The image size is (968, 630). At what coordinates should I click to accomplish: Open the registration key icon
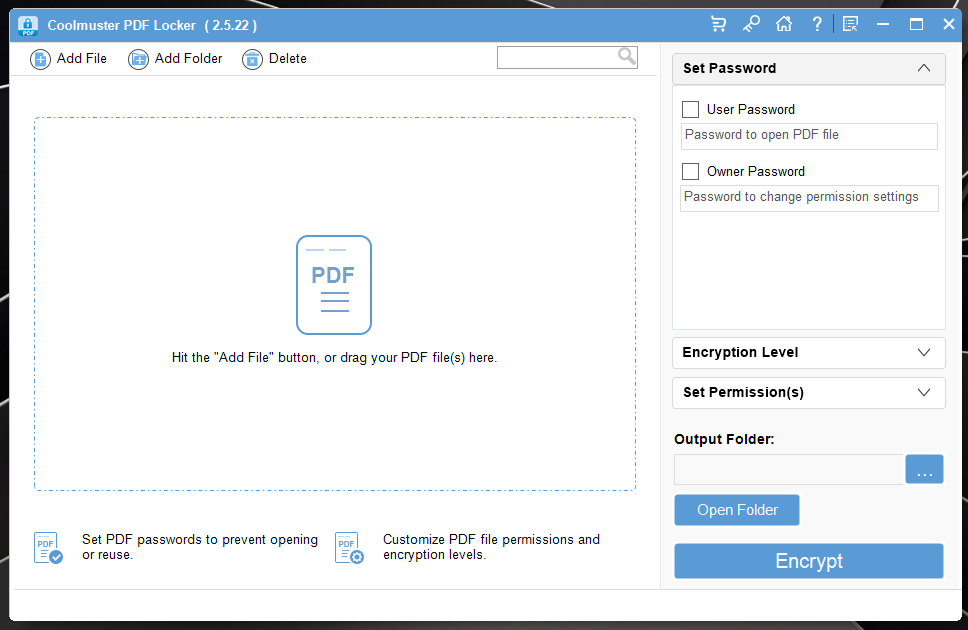pos(751,24)
